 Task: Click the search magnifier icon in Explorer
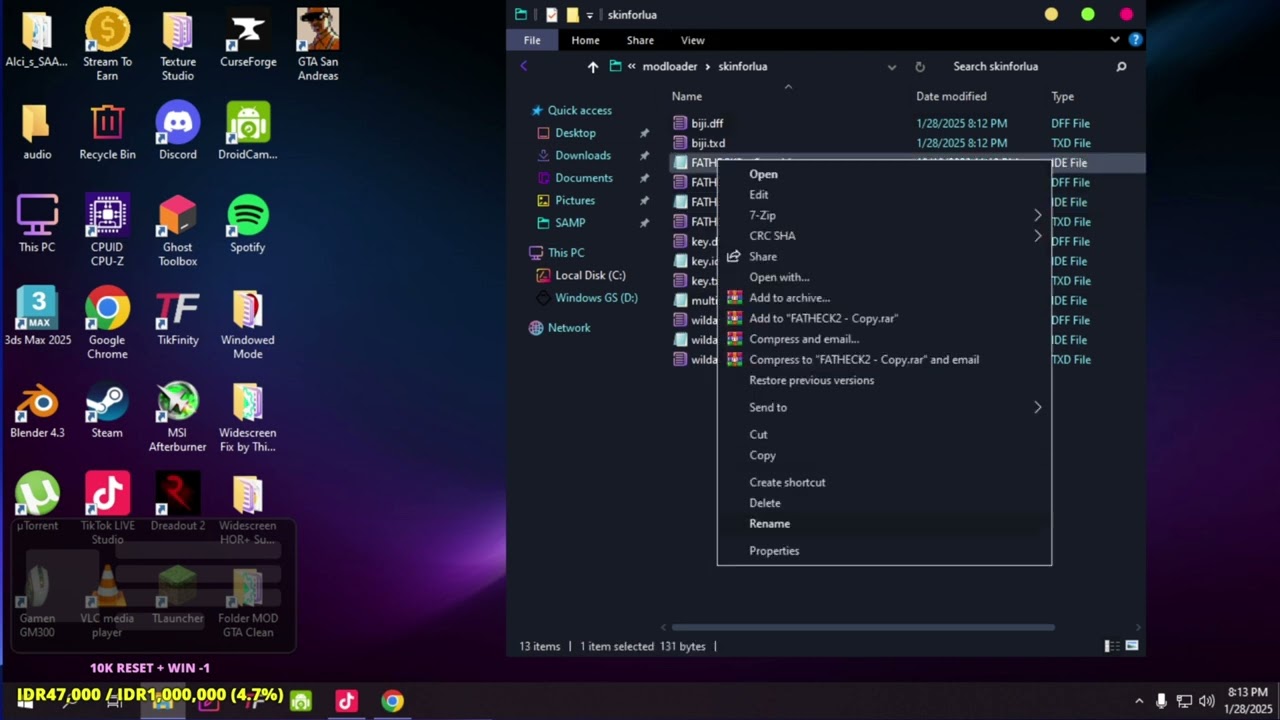point(1121,67)
